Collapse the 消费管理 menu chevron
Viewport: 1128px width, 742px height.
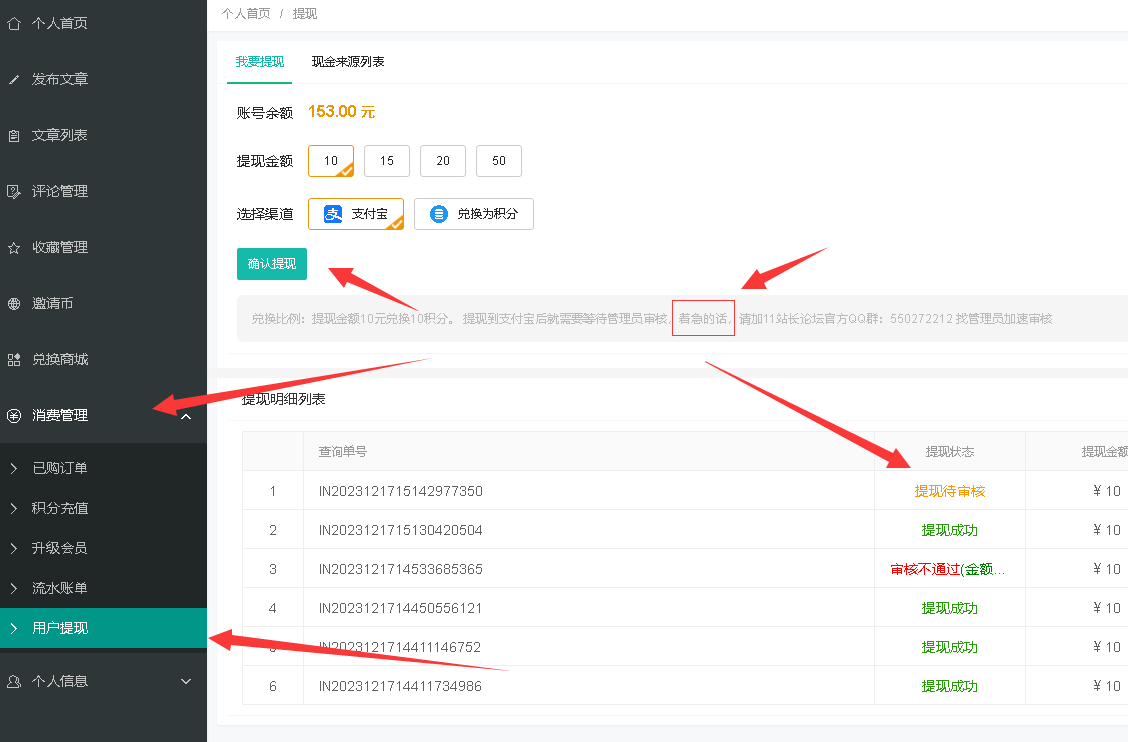click(185, 415)
